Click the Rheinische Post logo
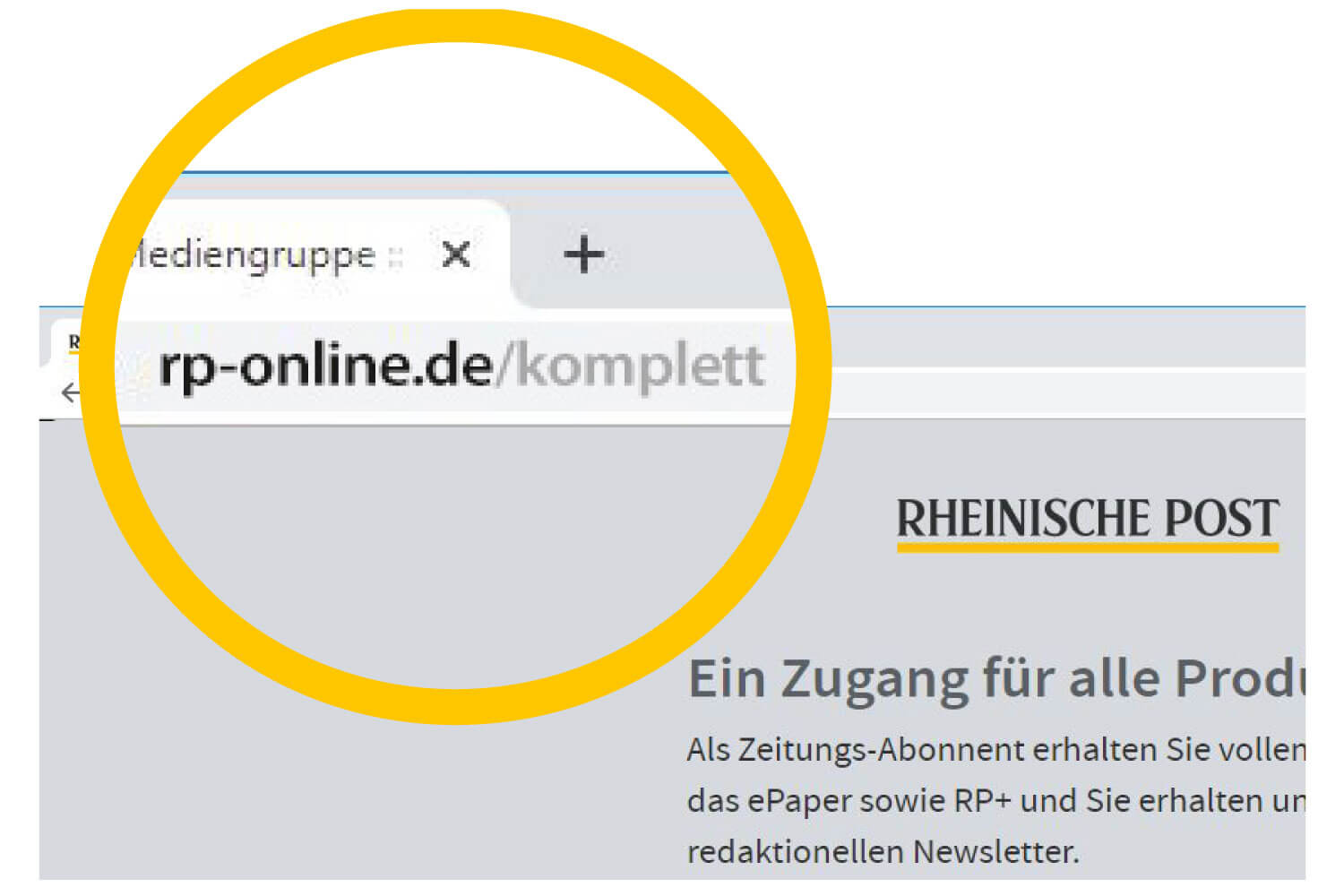 (x=1087, y=518)
